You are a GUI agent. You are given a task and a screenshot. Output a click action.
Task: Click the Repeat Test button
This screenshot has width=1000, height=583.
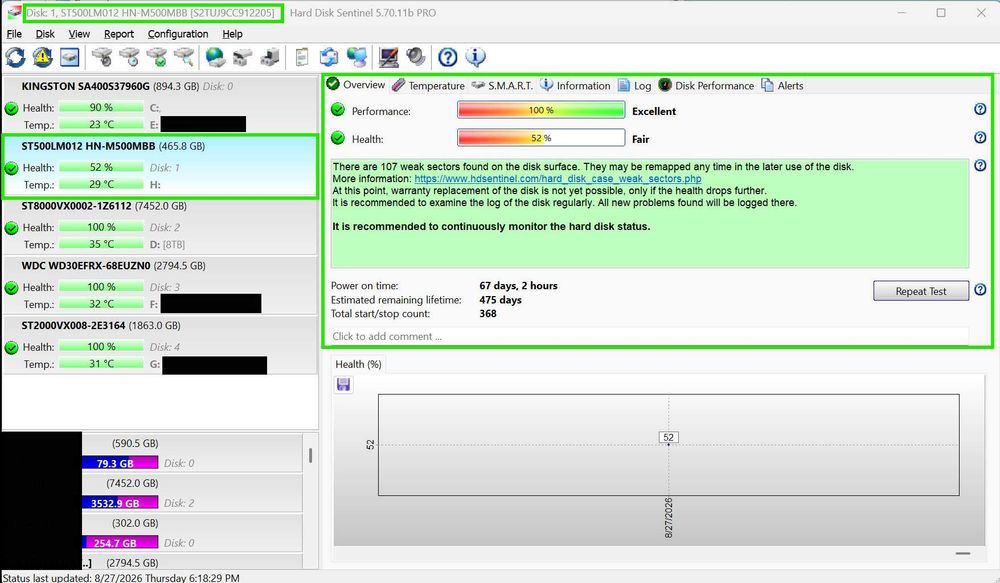920,291
